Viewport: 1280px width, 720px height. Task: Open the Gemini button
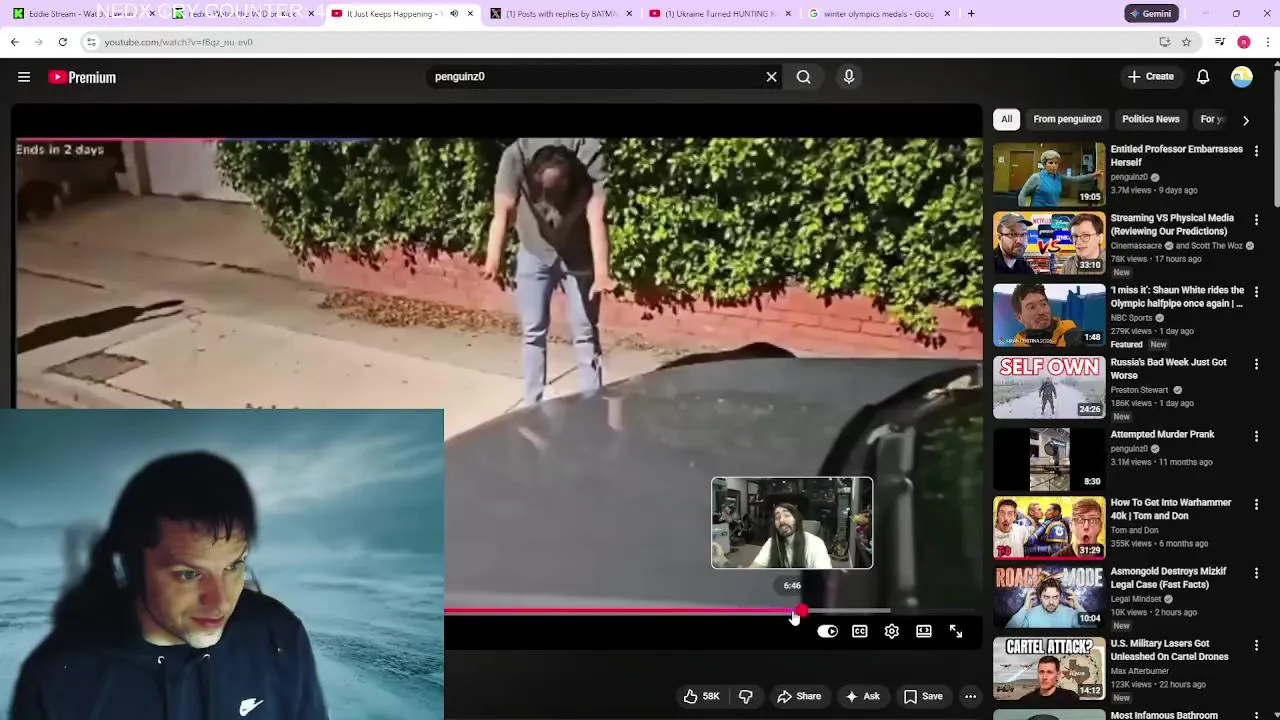click(1150, 14)
